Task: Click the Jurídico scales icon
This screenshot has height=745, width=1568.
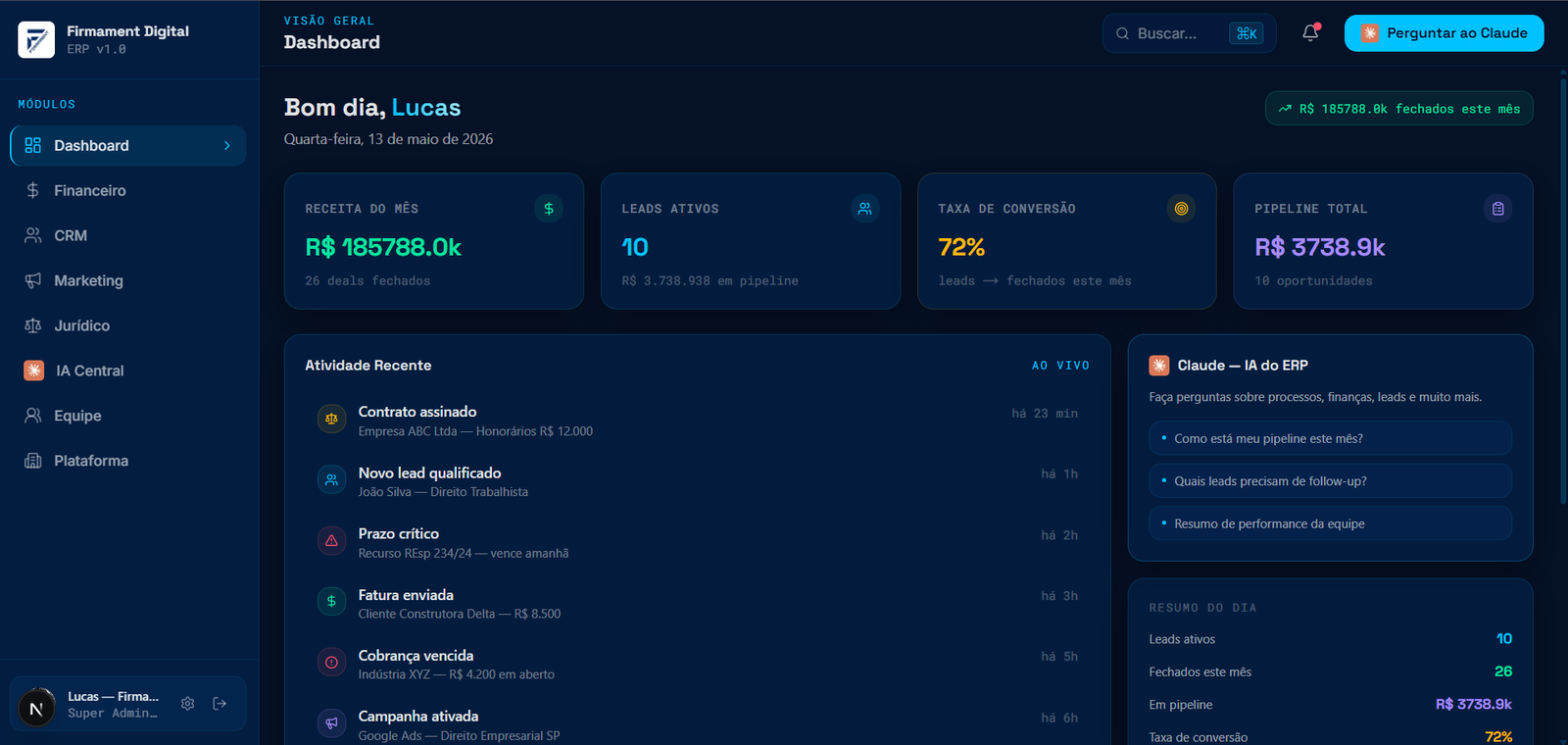Action: [33, 325]
